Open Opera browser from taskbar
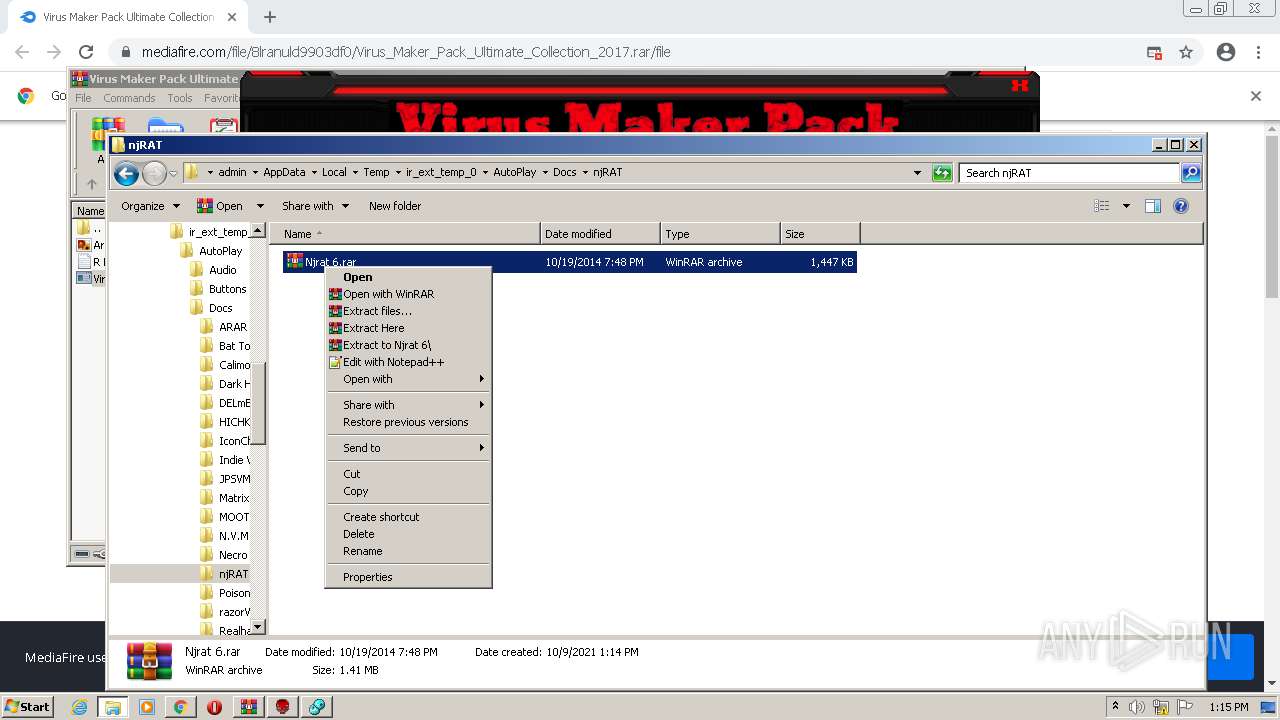The image size is (1280, 720). [x=214, y=707]
